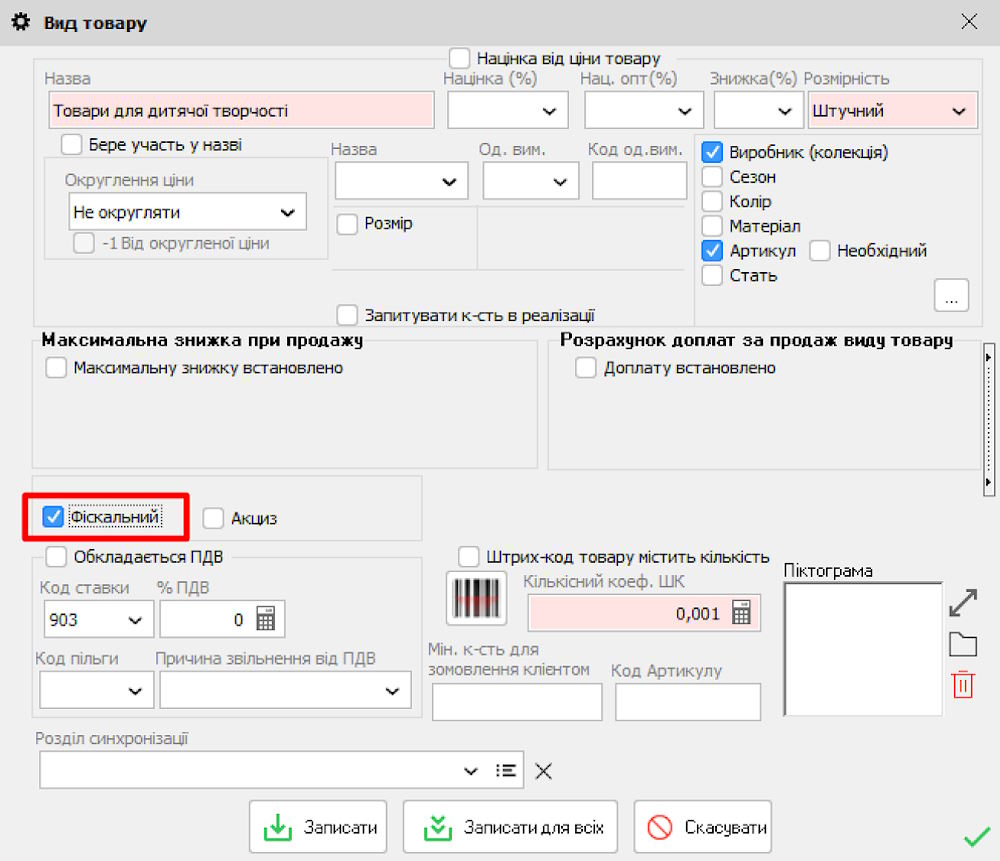The height and width of the screenshot is (861, 1000).
Task: Open folder icon to load a pictogram image
Action: pos(962,644)
